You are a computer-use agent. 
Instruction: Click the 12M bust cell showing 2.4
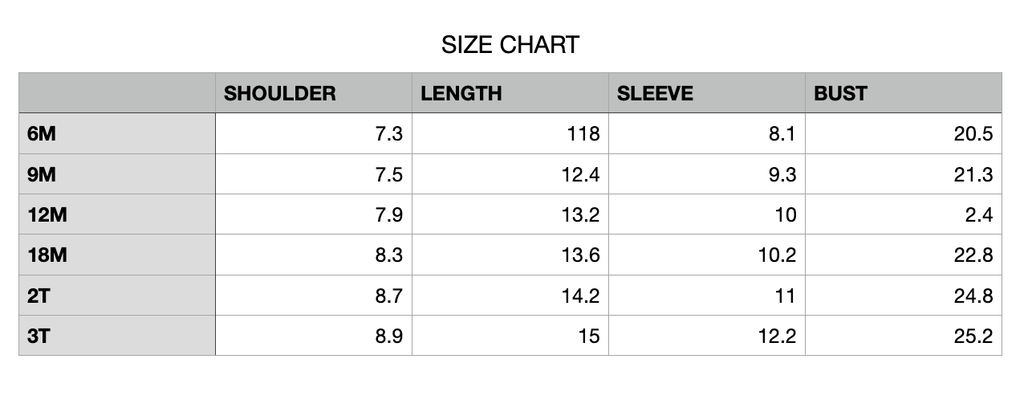903,214
